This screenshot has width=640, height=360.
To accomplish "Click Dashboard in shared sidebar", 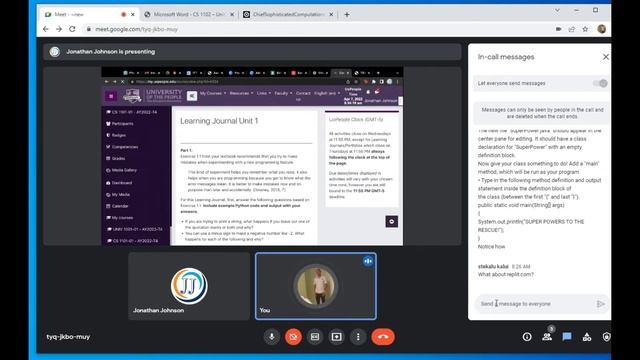I will (x=119, y=183).
